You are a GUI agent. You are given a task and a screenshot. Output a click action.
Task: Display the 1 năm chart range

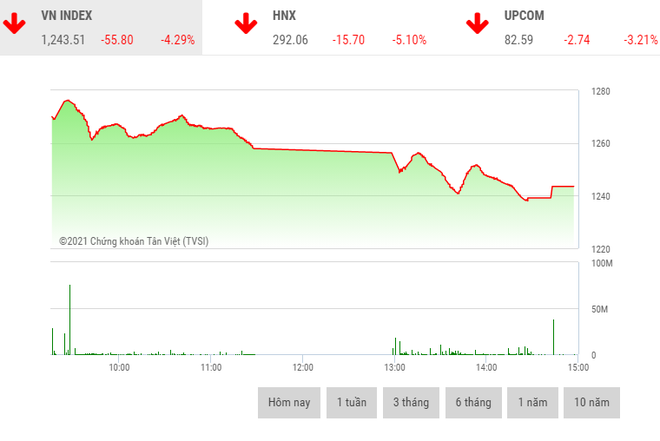point(532,402)
